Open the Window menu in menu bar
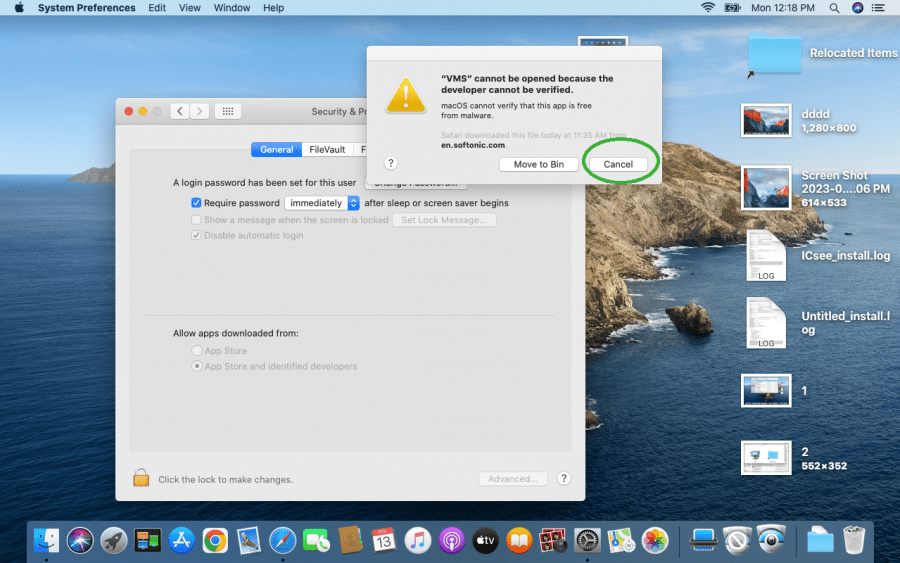Viewport: 900px width, 563px height. (232, 8)
